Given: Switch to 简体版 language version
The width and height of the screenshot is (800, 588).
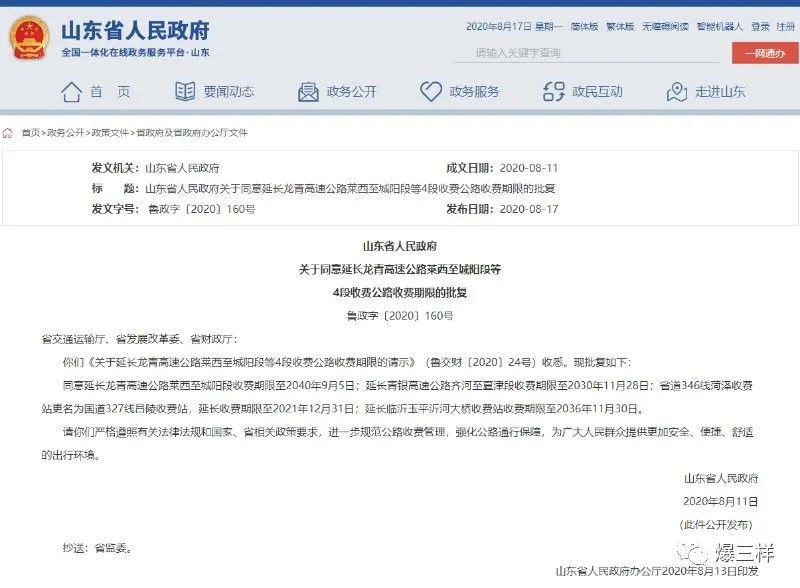Looking at the screenshot, I should click(584, 27).
